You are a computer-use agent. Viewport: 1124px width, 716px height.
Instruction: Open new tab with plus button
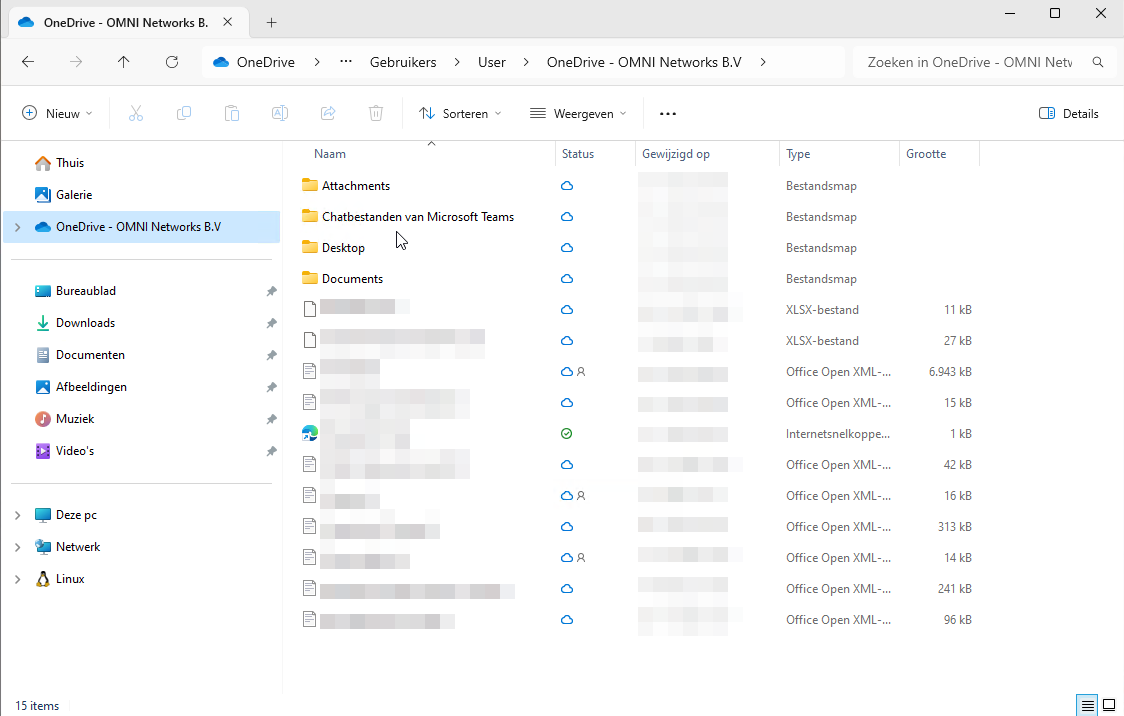271,22
